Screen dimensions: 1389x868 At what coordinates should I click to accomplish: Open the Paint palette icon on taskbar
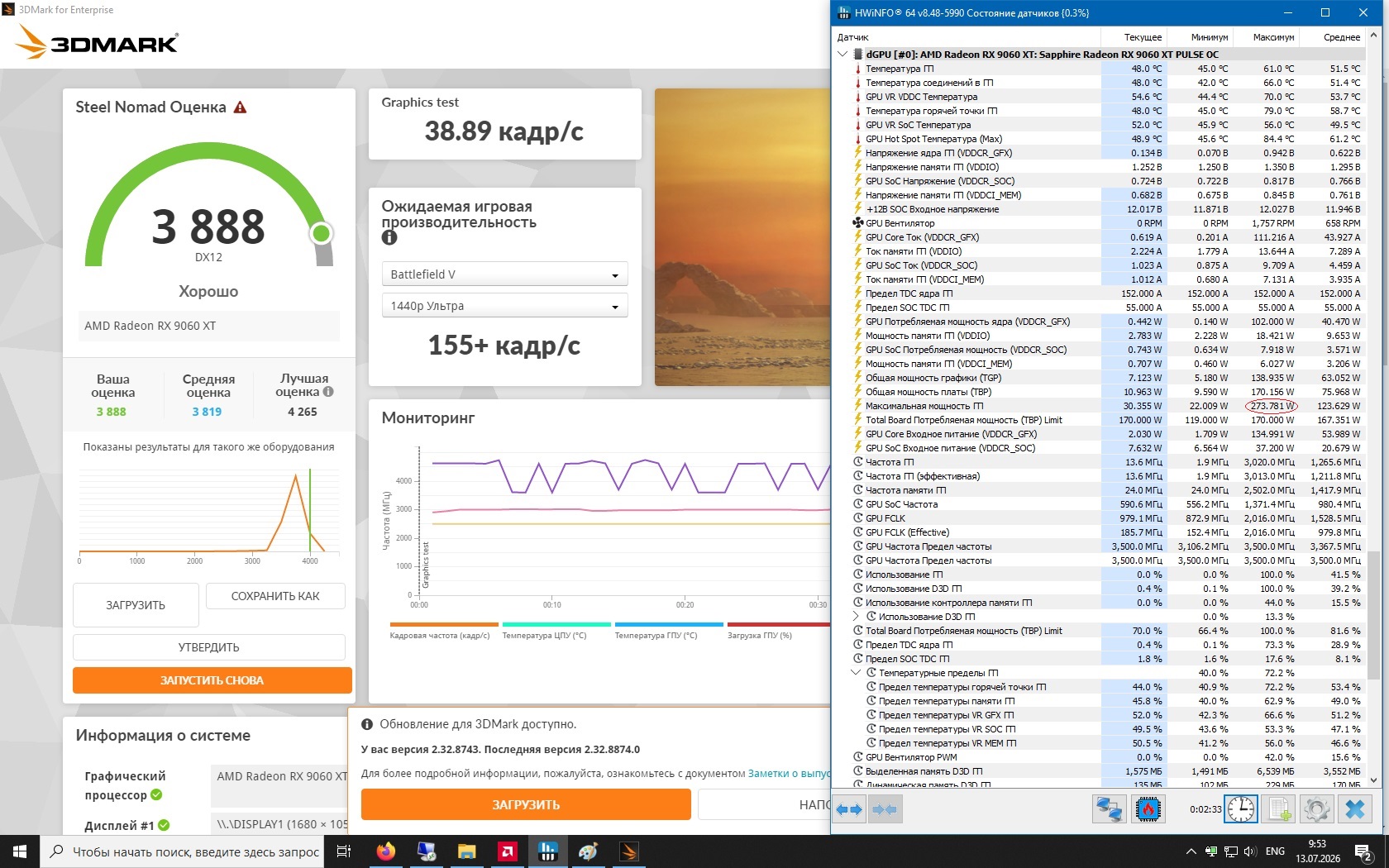589,851
